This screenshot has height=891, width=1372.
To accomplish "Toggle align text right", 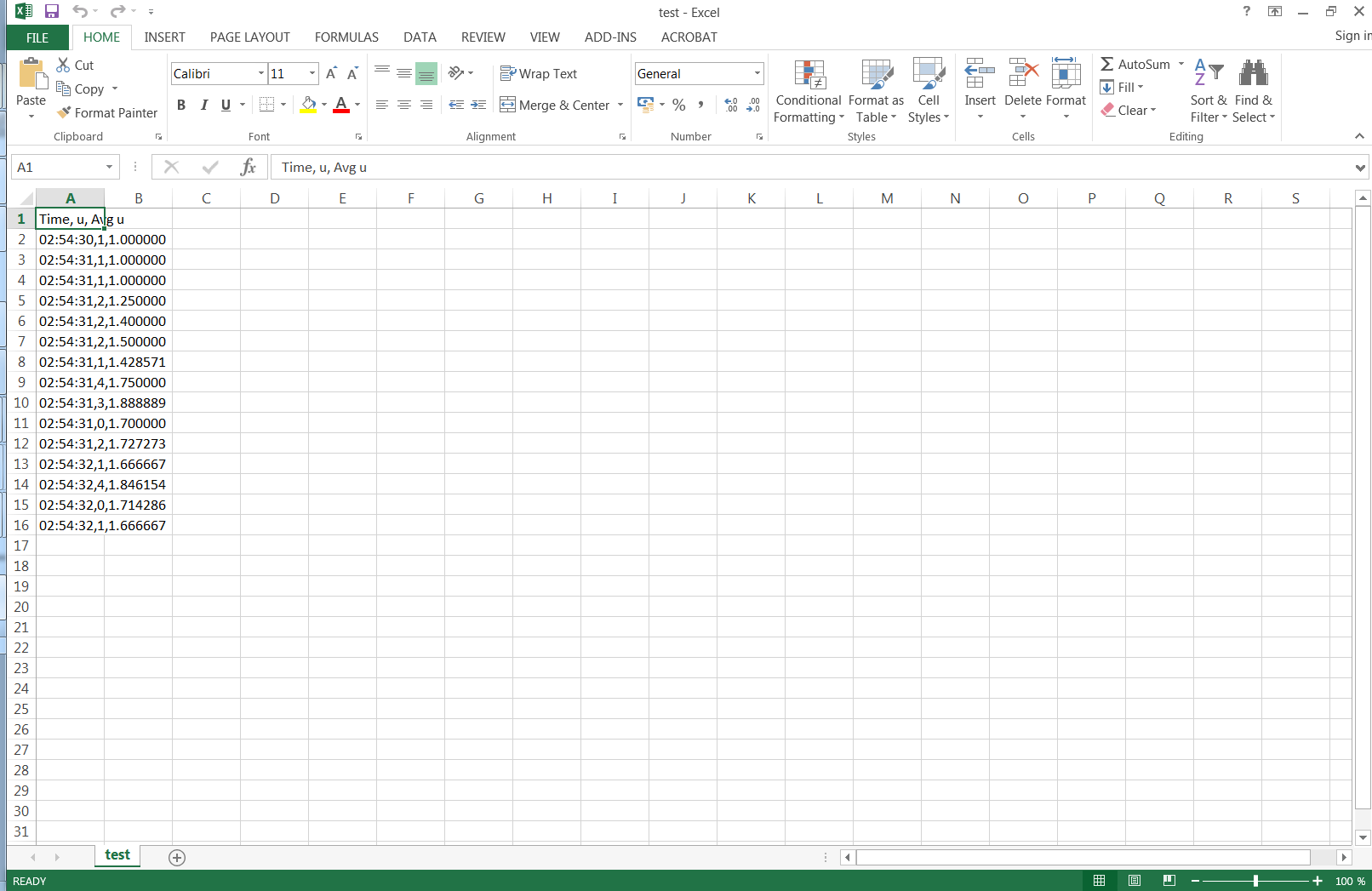I will point(426,105).
